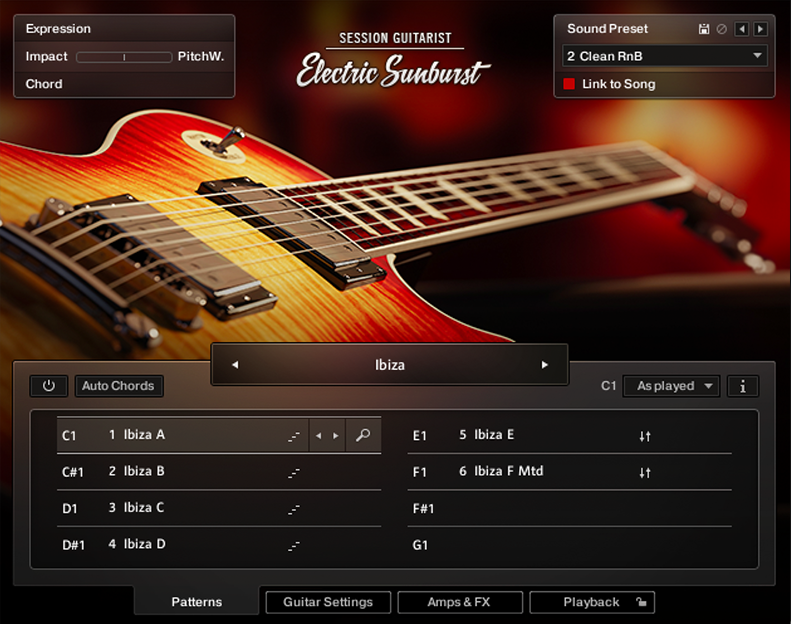Screen dimensions: 791x624
Task: Click the empty G1 pattern slot
Action: [570, 545]
